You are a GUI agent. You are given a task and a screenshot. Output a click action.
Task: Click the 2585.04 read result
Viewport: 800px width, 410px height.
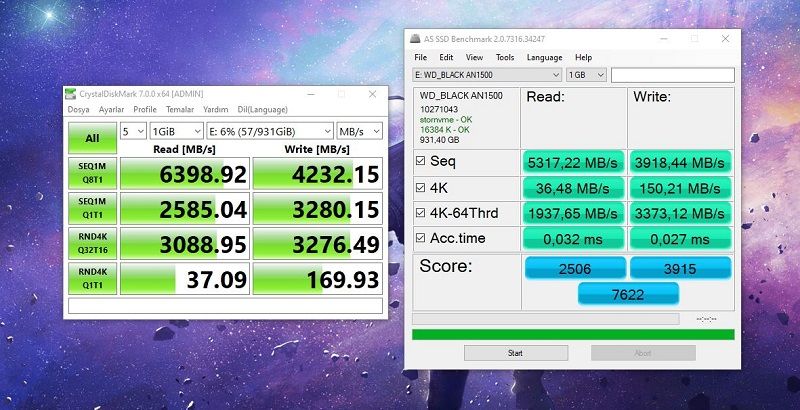185,209
